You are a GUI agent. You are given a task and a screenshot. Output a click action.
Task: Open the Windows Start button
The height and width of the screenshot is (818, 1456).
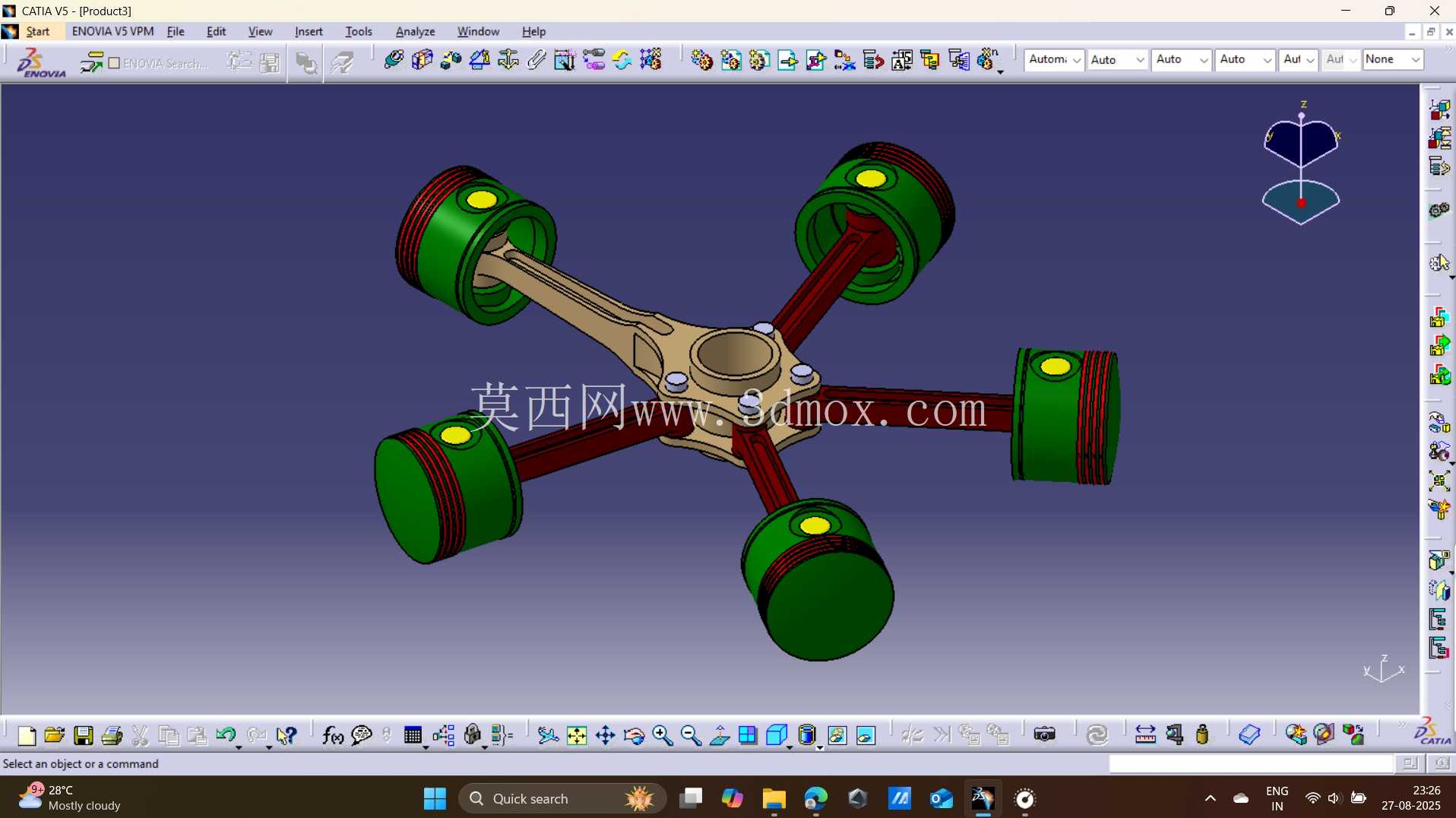435,798
